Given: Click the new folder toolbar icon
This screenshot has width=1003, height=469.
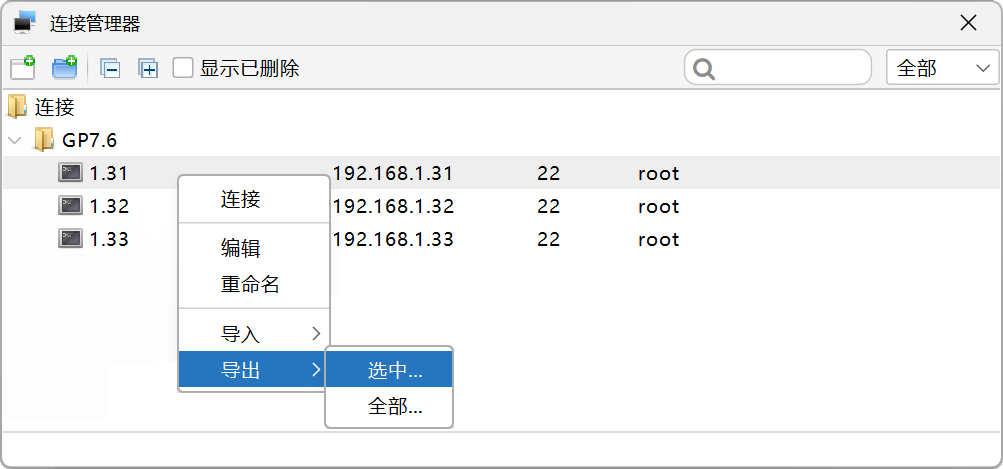Looking at the screenshot, I should pos(65,68).
